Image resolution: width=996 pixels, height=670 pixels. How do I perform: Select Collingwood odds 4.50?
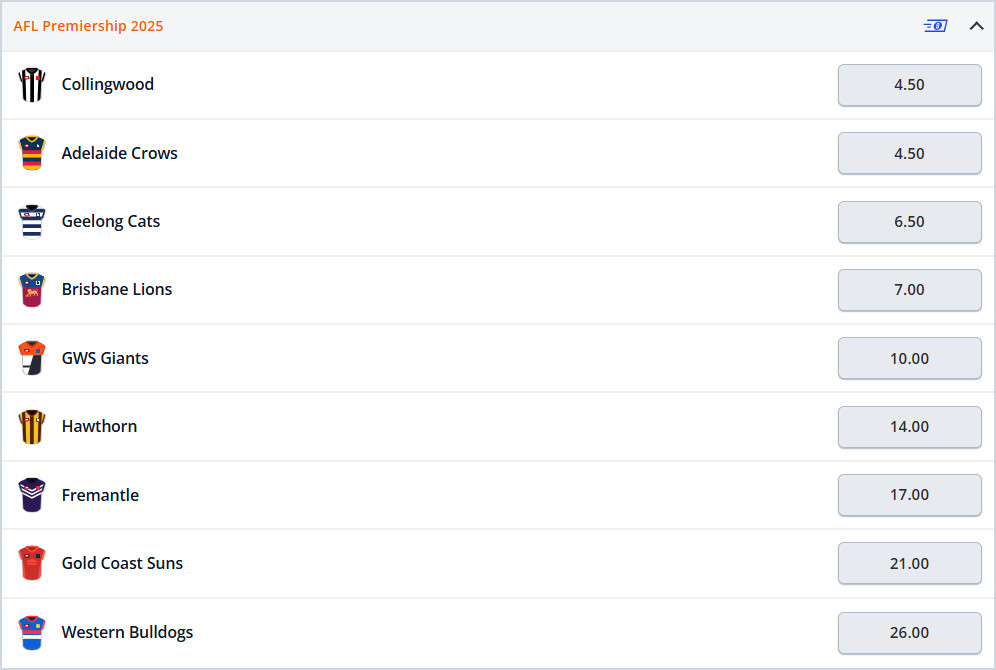pyautogui.click(x=910, y=85)
